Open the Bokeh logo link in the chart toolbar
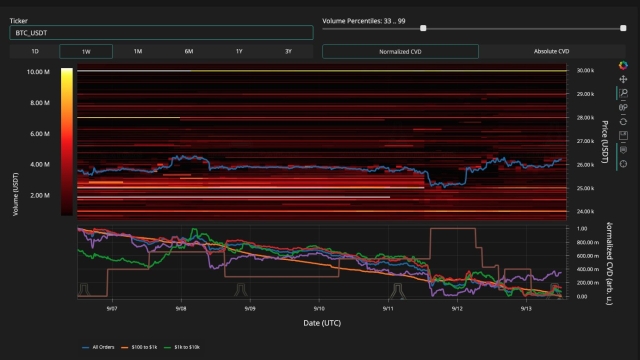 (x=623, y=65)
